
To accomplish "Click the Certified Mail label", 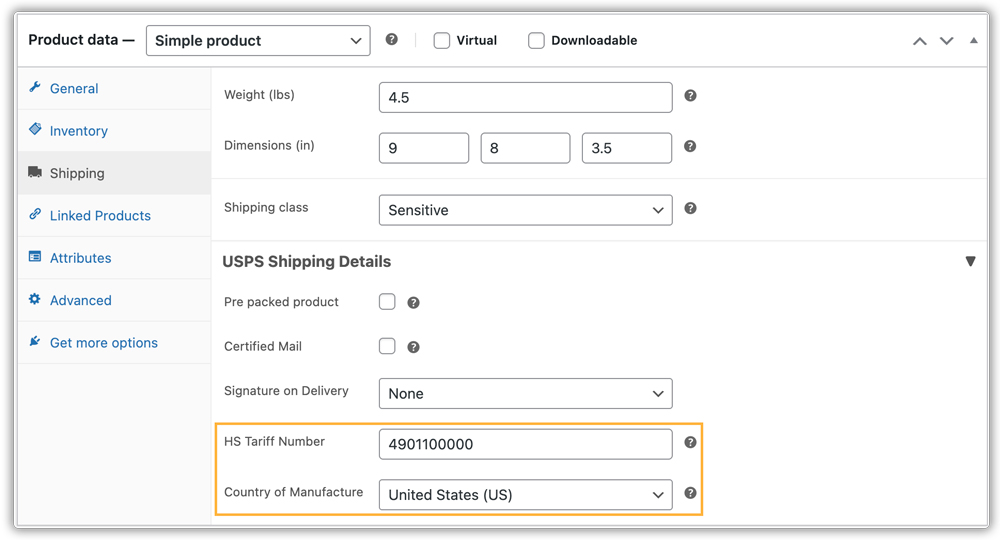I will coord(263,346).
